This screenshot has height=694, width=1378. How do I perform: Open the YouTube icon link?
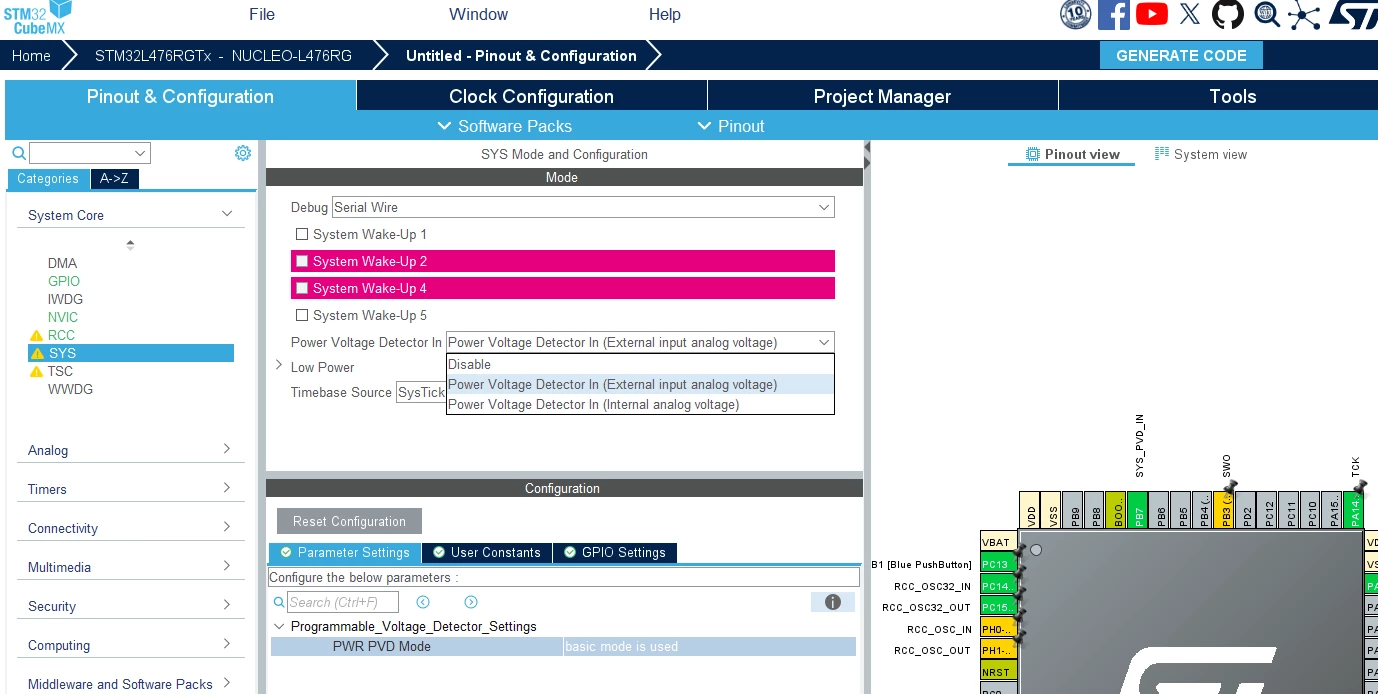pos(1152,14)
